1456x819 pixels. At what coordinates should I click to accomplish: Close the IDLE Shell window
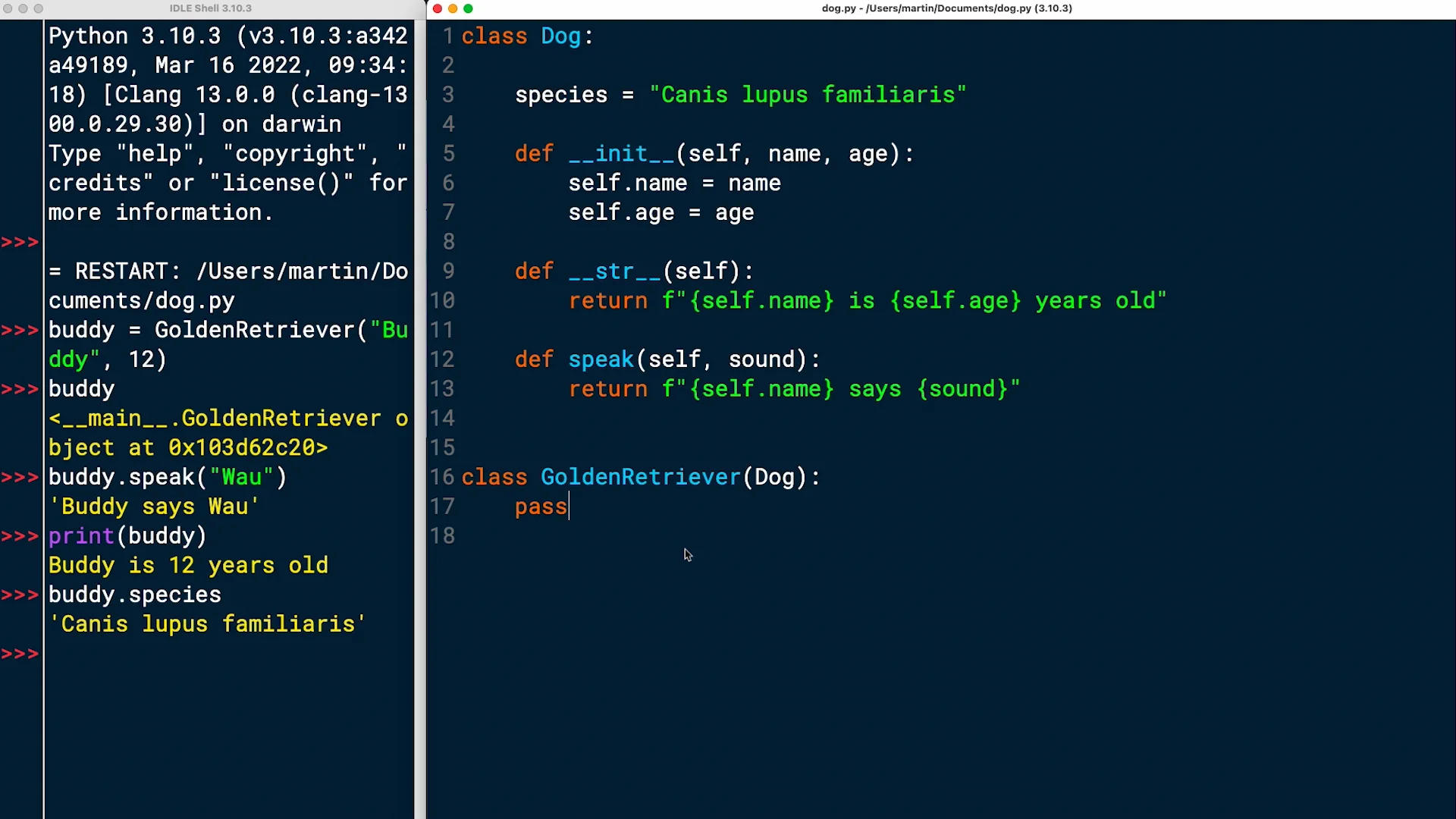8,8
